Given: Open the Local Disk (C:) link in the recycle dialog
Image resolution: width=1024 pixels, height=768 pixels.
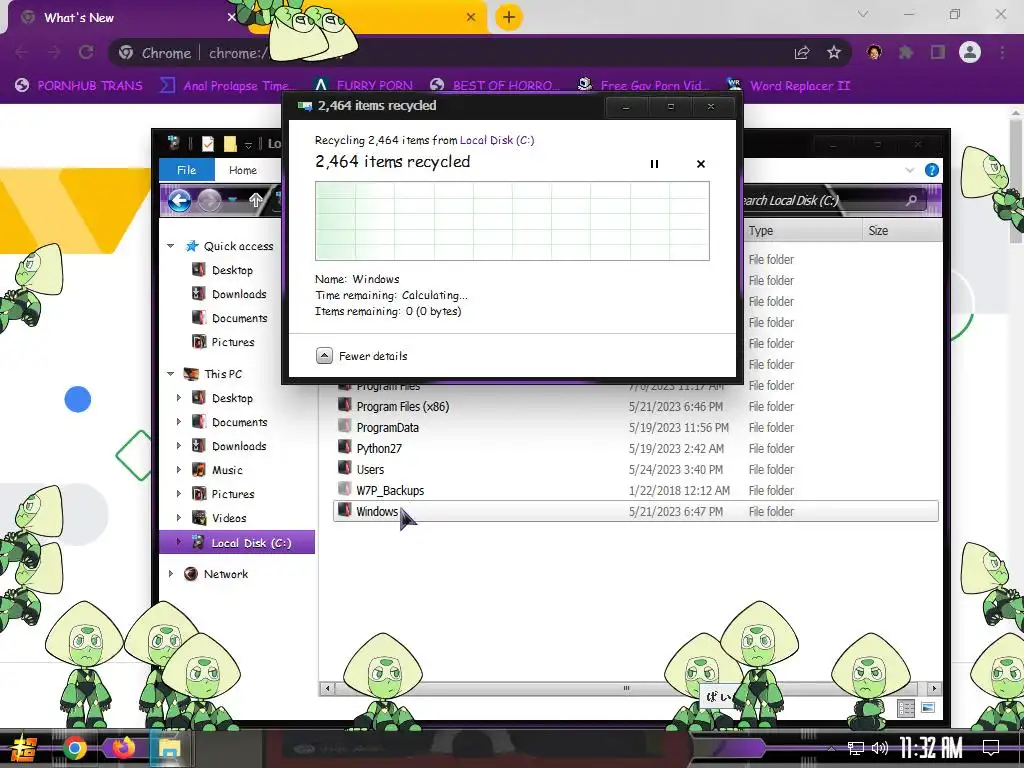Looking at the screenshot, I should (x=496, y=140).
